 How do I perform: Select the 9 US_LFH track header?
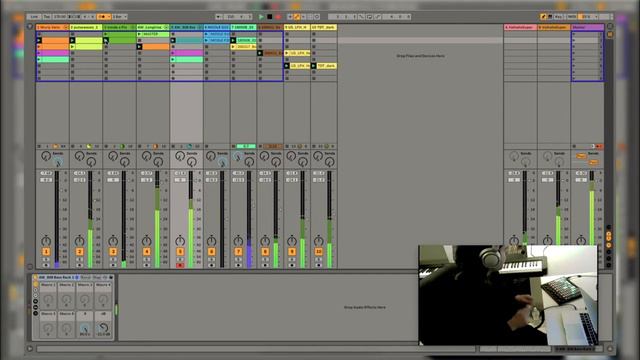(297, 27)
